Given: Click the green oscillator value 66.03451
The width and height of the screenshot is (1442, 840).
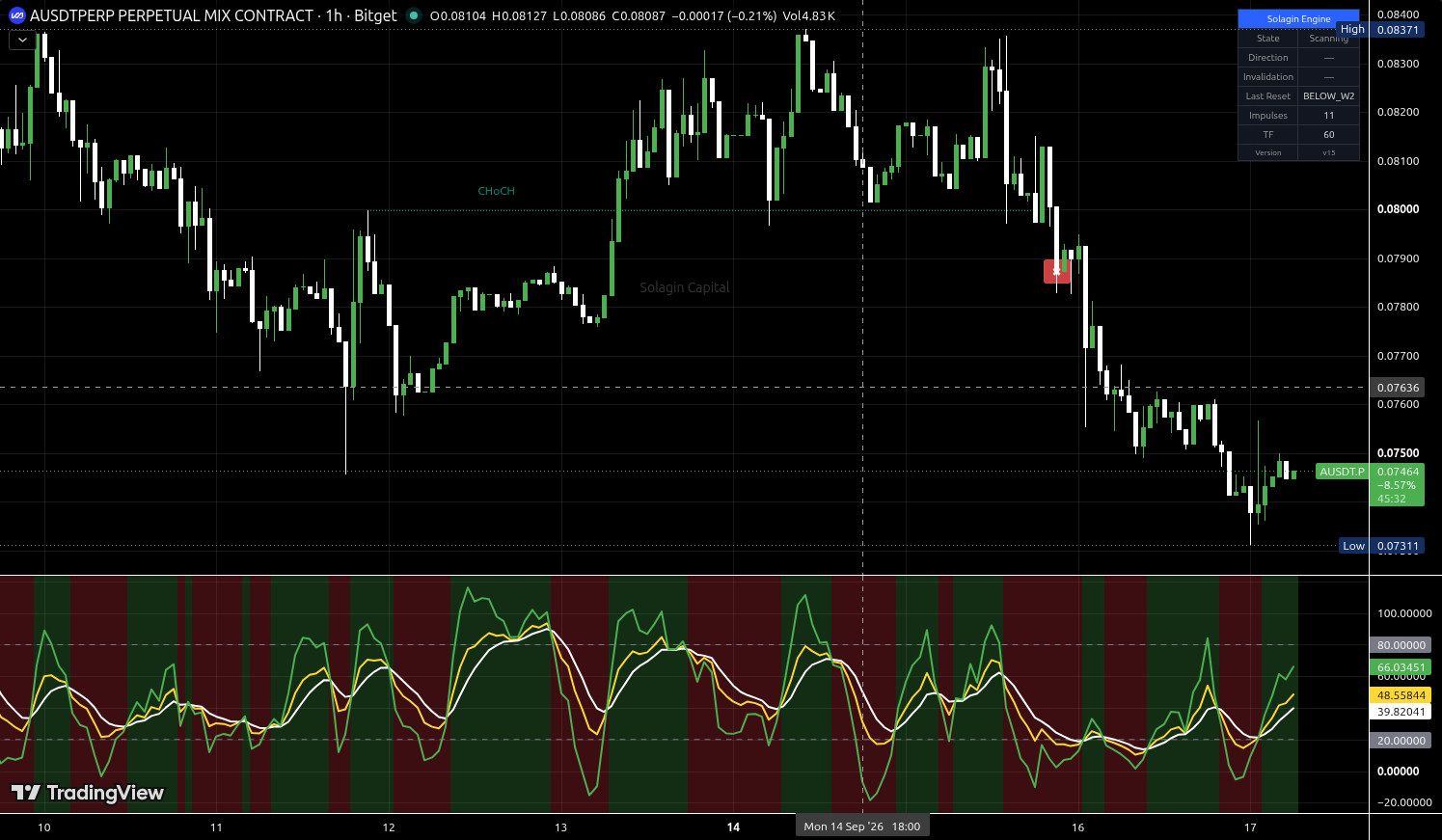Looking at the screenshot, I should (x=1401, y=667).
